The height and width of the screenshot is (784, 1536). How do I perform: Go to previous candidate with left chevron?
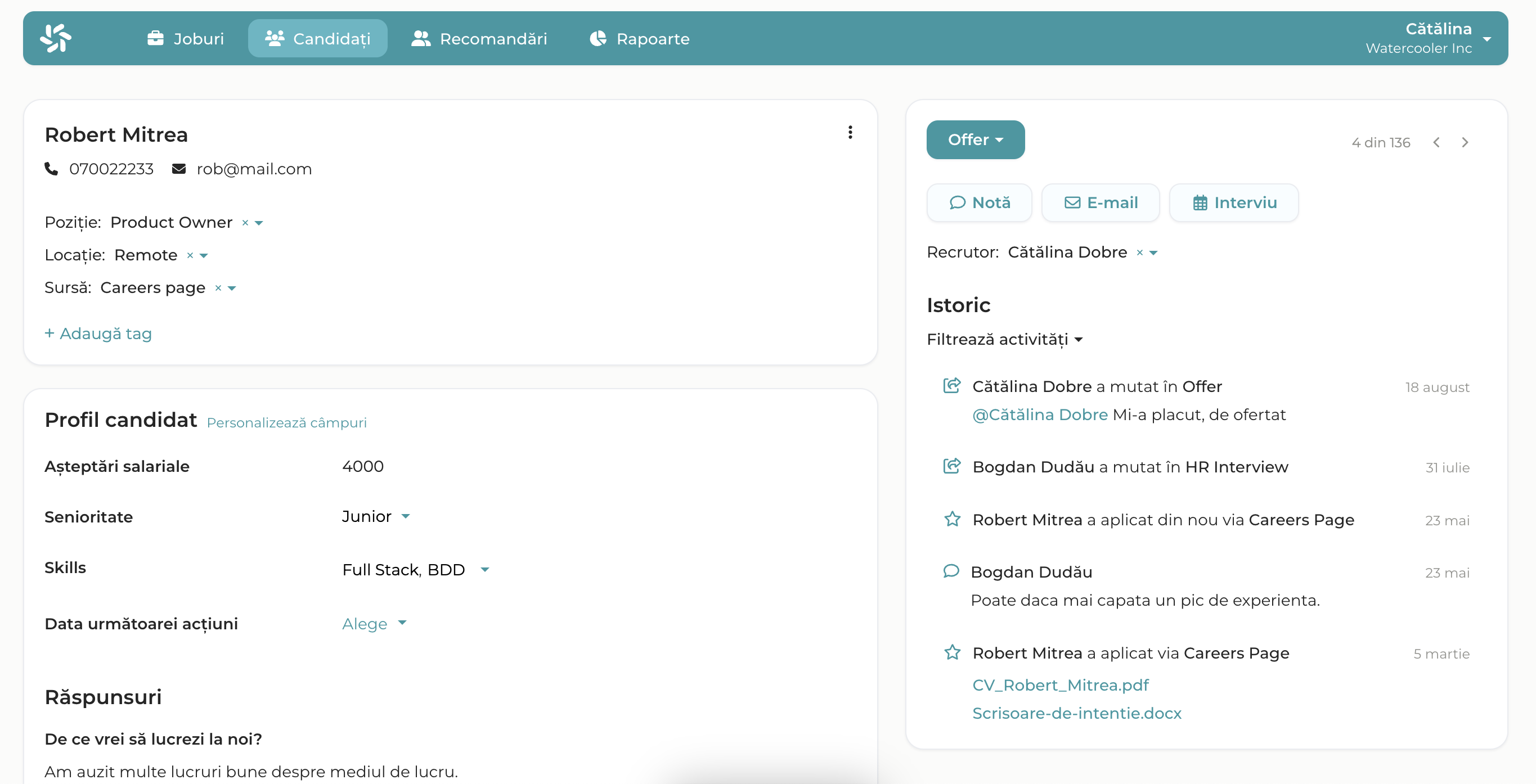click(1436, 142)
